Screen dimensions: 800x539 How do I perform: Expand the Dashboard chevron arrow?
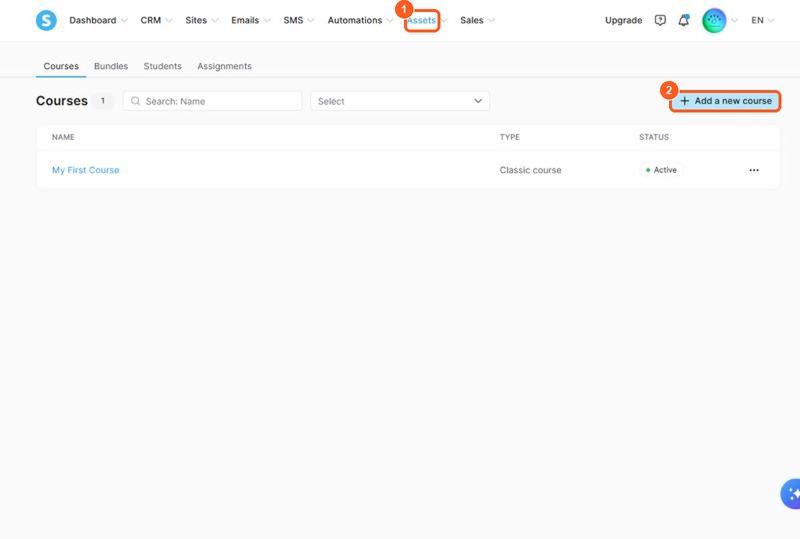point(123,20)
